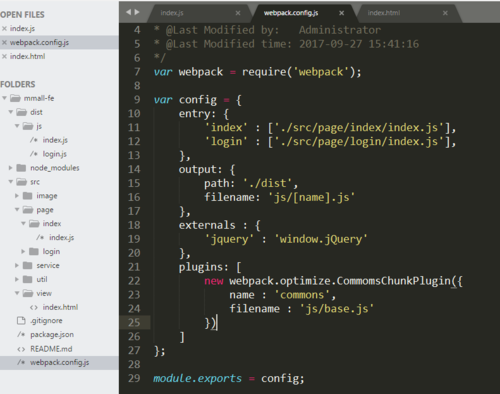Close index.html in the Open Files list
500x394 pixels.
pos(4,57)
